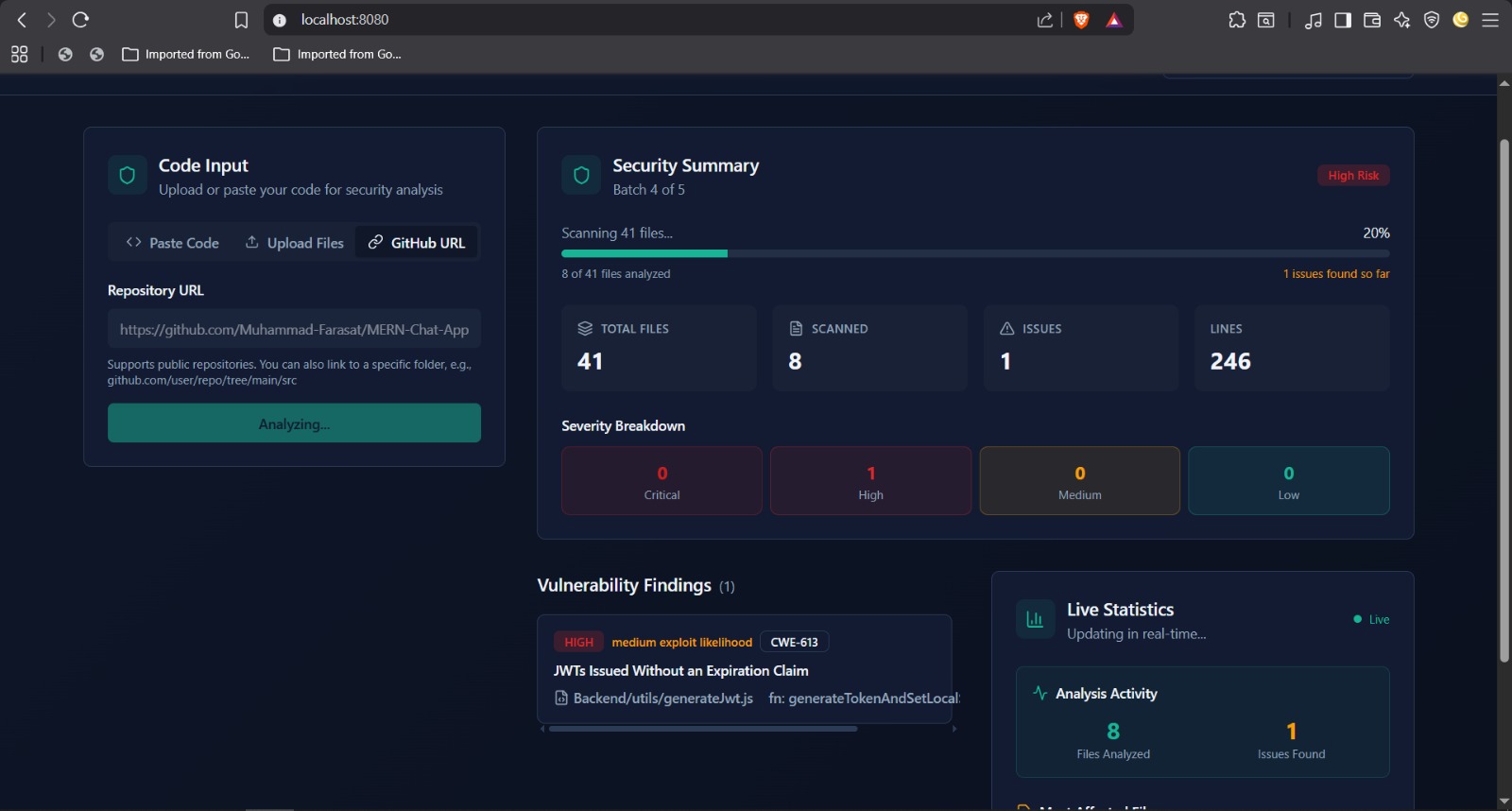
Task: Open Brave VPN shield icon
Action: [x=1432, y=20]
